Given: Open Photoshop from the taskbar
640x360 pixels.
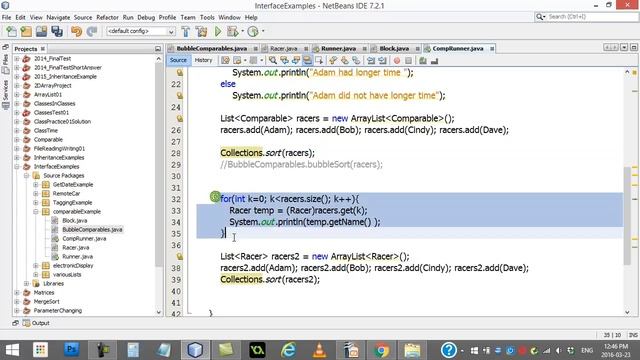Looking at the screenshot, I should pos(71,350).
